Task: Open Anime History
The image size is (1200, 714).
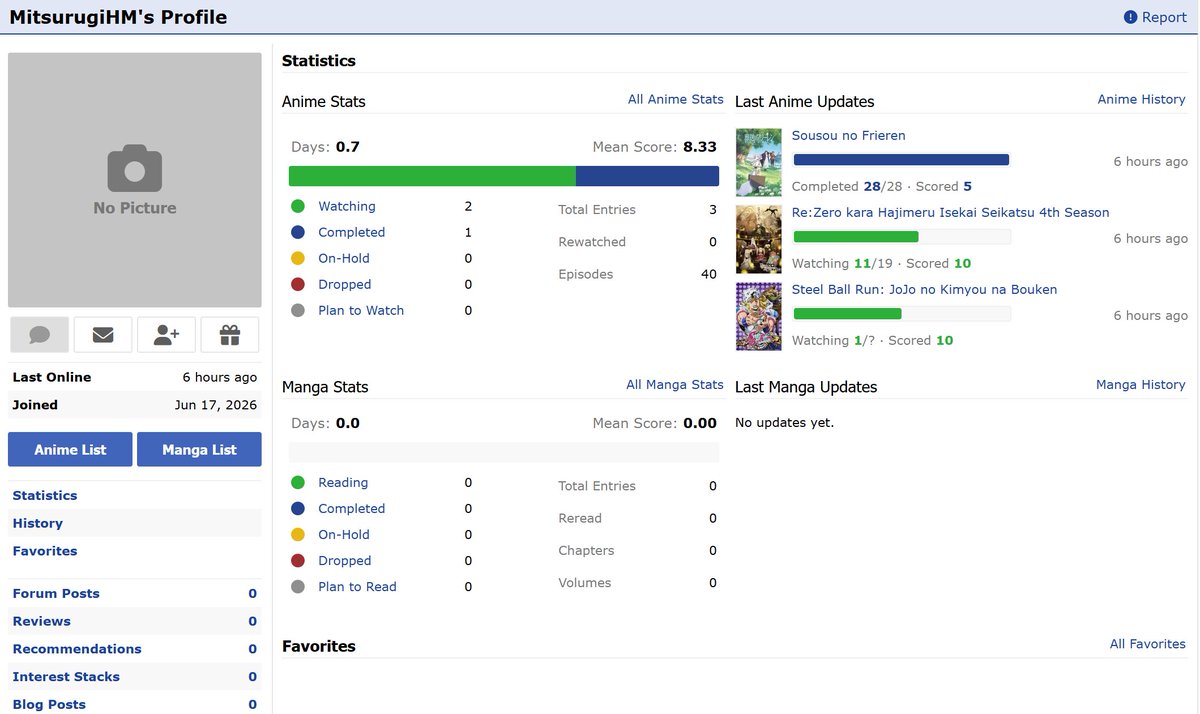Action: point(1141,99)
